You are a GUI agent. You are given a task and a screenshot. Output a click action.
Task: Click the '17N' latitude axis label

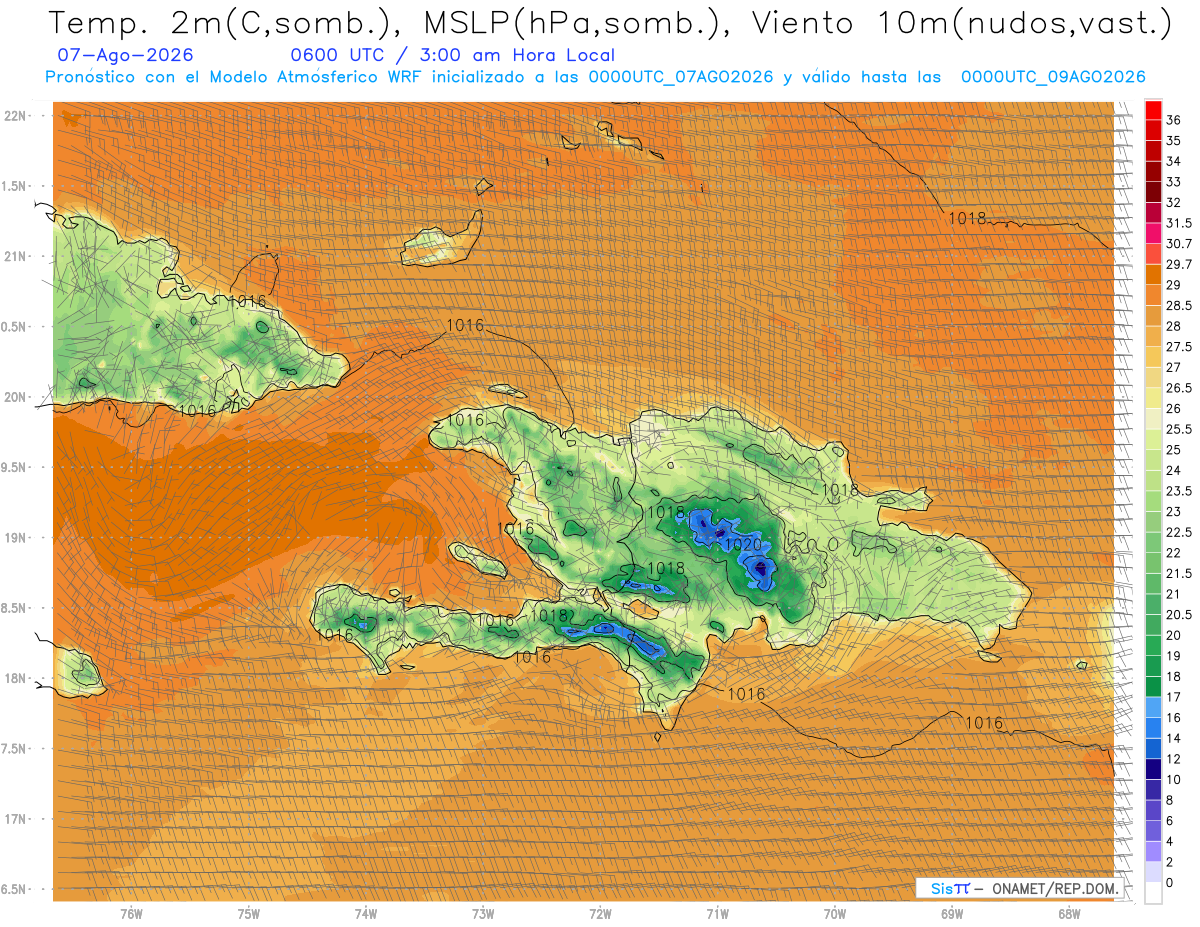pos(15,819)
